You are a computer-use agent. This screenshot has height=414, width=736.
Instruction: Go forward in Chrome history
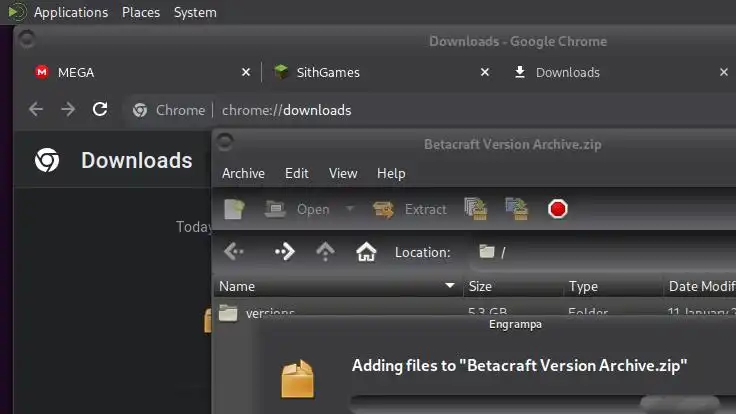point(68,110)
